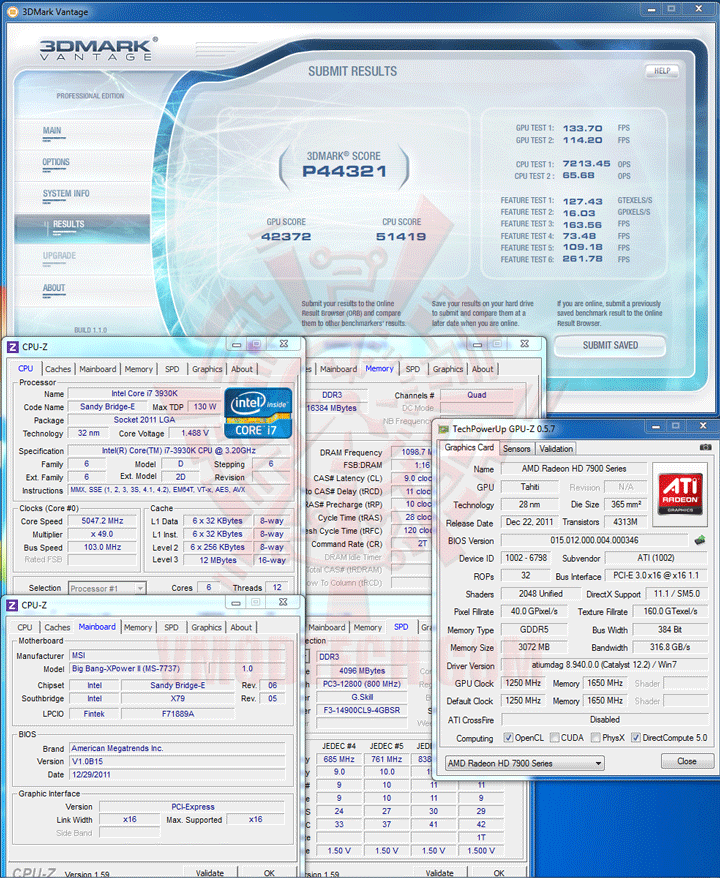This screenshot has width=720, height=878.
Task: Toggle the DirectCompute 5.0 checkbox
Action: (x=635, y=737)
